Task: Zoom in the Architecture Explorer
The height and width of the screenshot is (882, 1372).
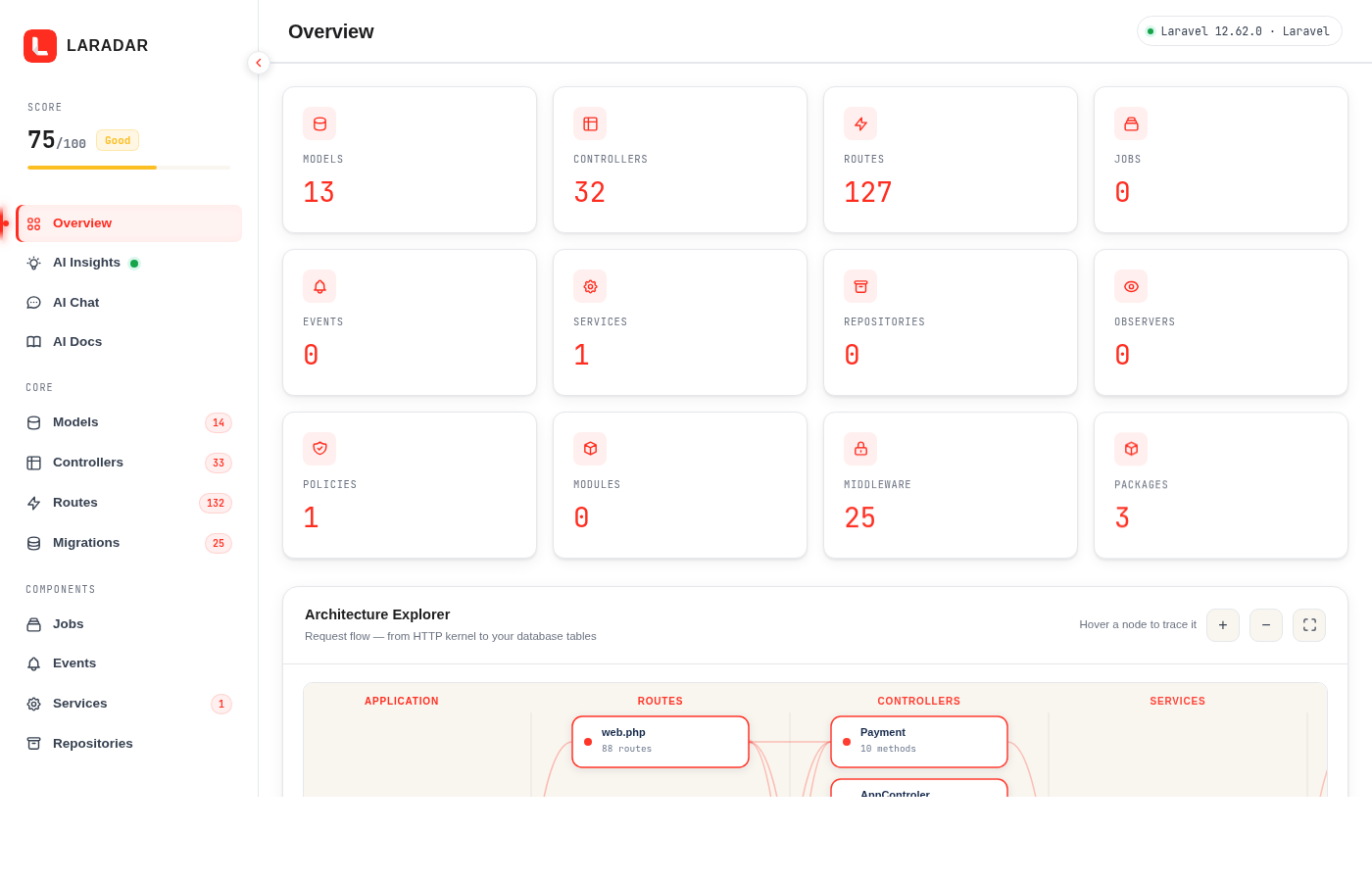Action: pos(1223,625)
